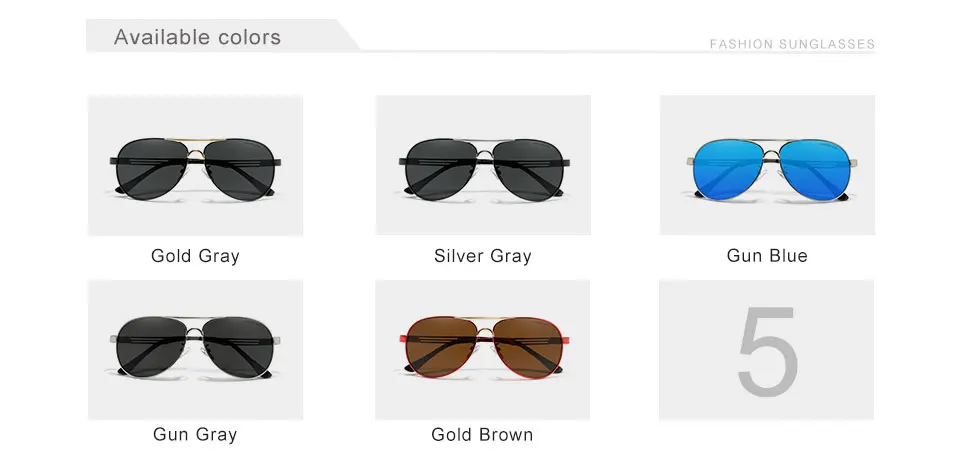Pick the Gun Gray sunglasses image
The height and width of the screenshot is (471, 960).
coord(195,350)
